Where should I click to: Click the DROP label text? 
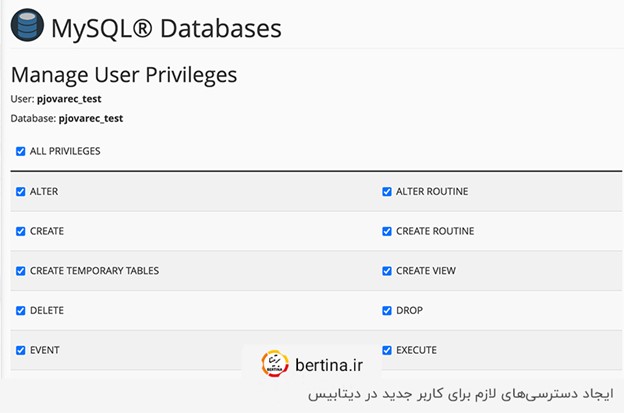coord(409,310)
